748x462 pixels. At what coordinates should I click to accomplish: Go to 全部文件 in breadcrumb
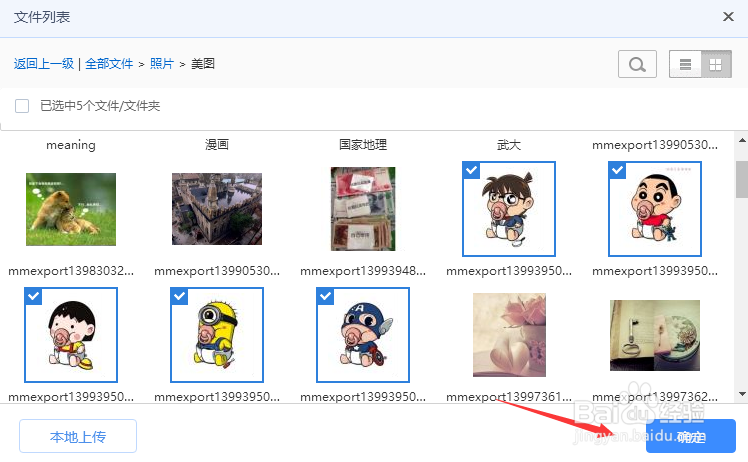pos(109,63)
